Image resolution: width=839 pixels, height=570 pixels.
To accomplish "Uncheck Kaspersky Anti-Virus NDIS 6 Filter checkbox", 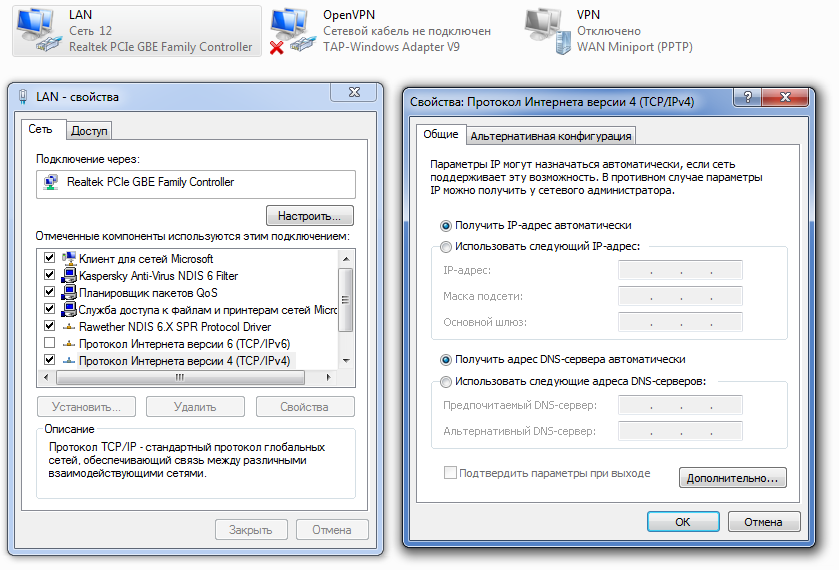I will [49, 275].
